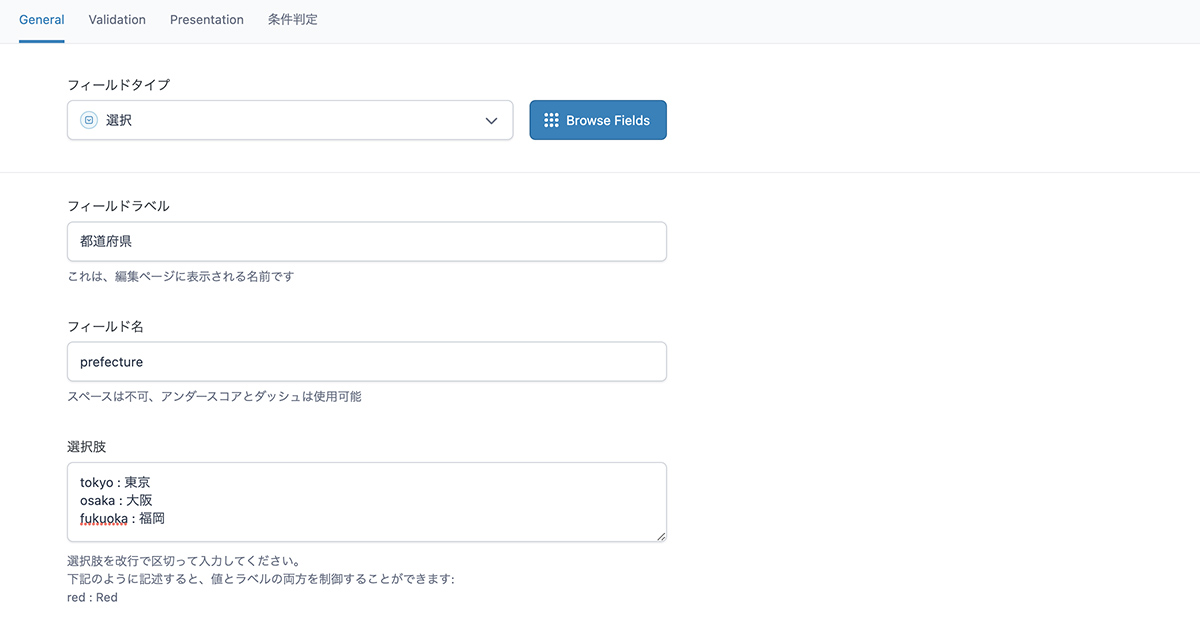The height and width of the screenshot is (633, 1200).
Task: Click the 'red : Red' example text
Action: (92, 597)
